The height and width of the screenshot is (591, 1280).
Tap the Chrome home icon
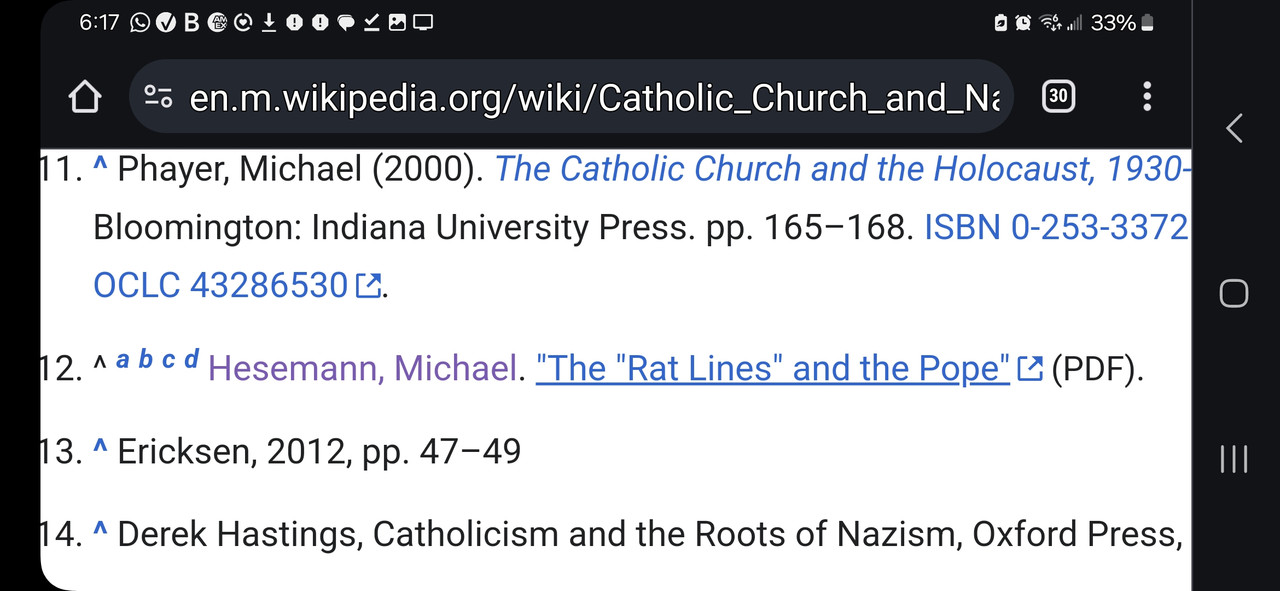pos(85,97)
